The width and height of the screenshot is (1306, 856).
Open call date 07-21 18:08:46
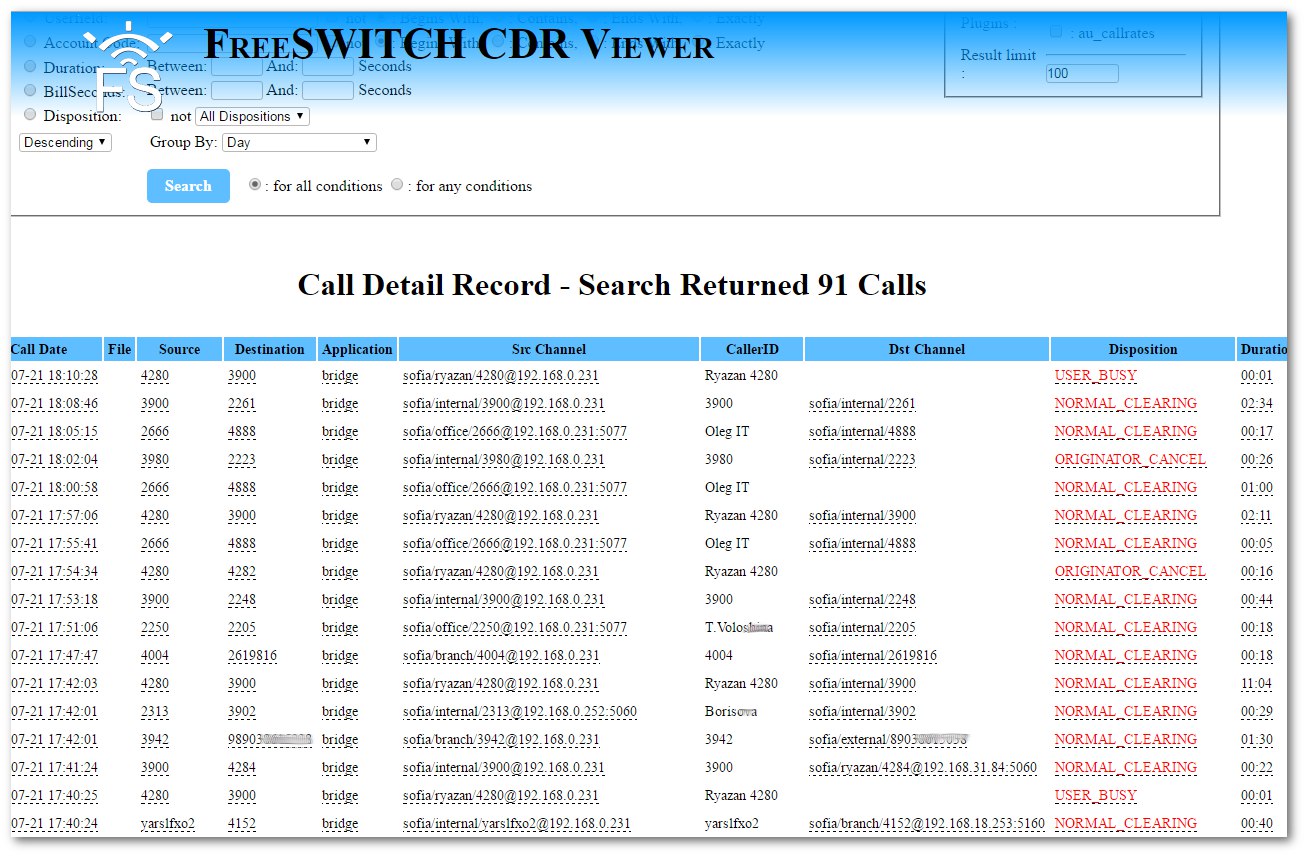point(54,404)
